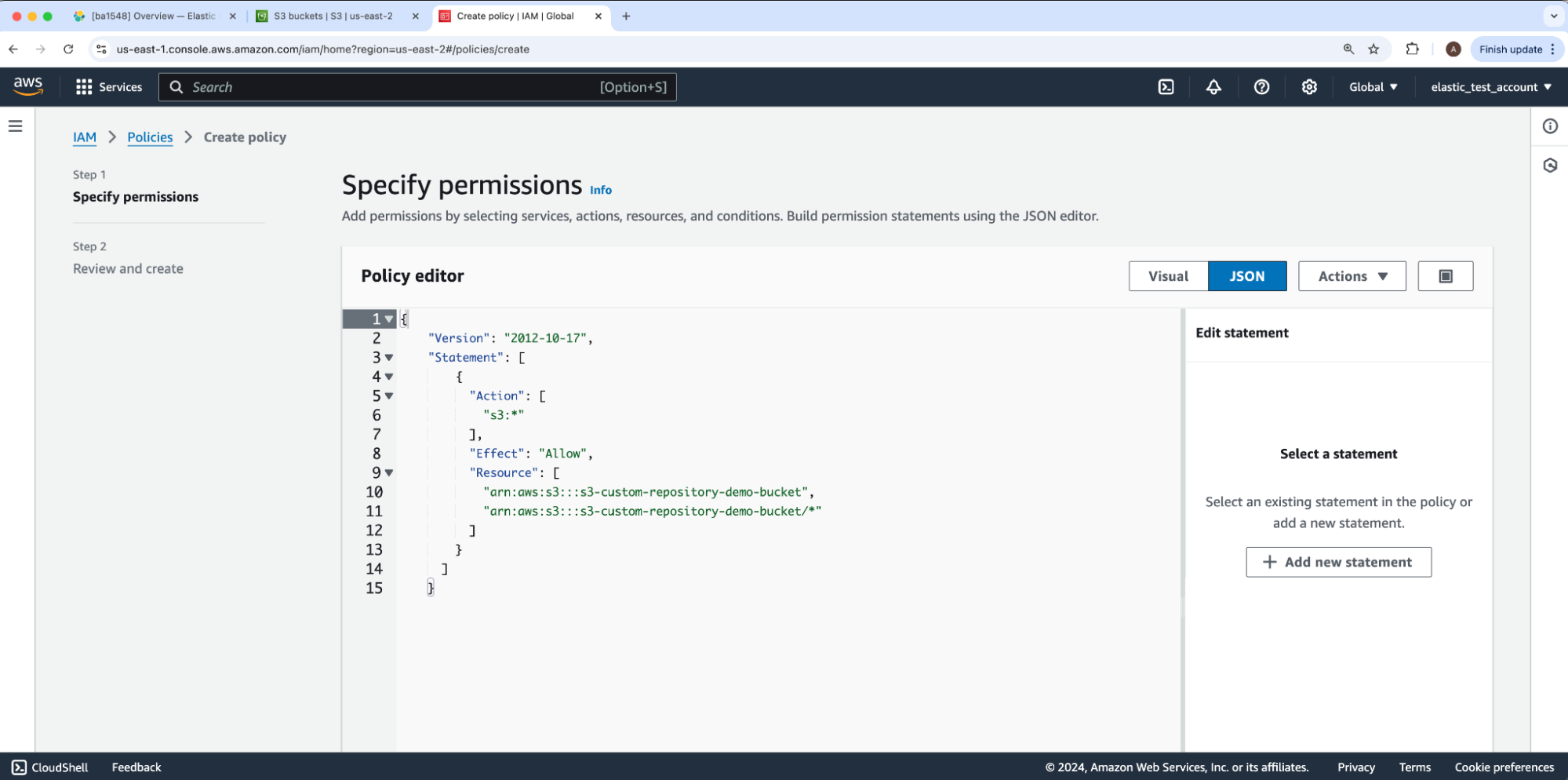Open the Services grid menu
Screen dimensions: 1568x780
(x=109, y=87)
